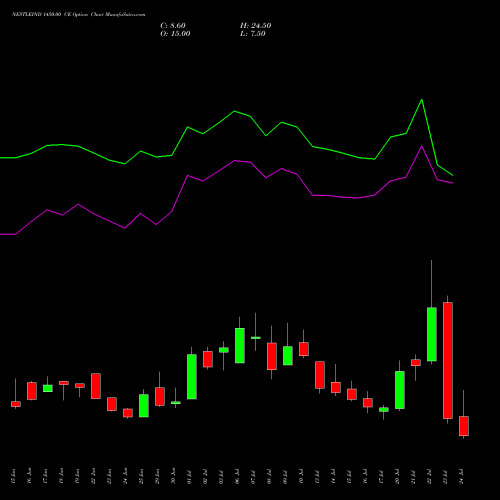Click the close value C: 8.60
Image resolution: width=500 pixels, height=500 pixels.
[173, 26]
